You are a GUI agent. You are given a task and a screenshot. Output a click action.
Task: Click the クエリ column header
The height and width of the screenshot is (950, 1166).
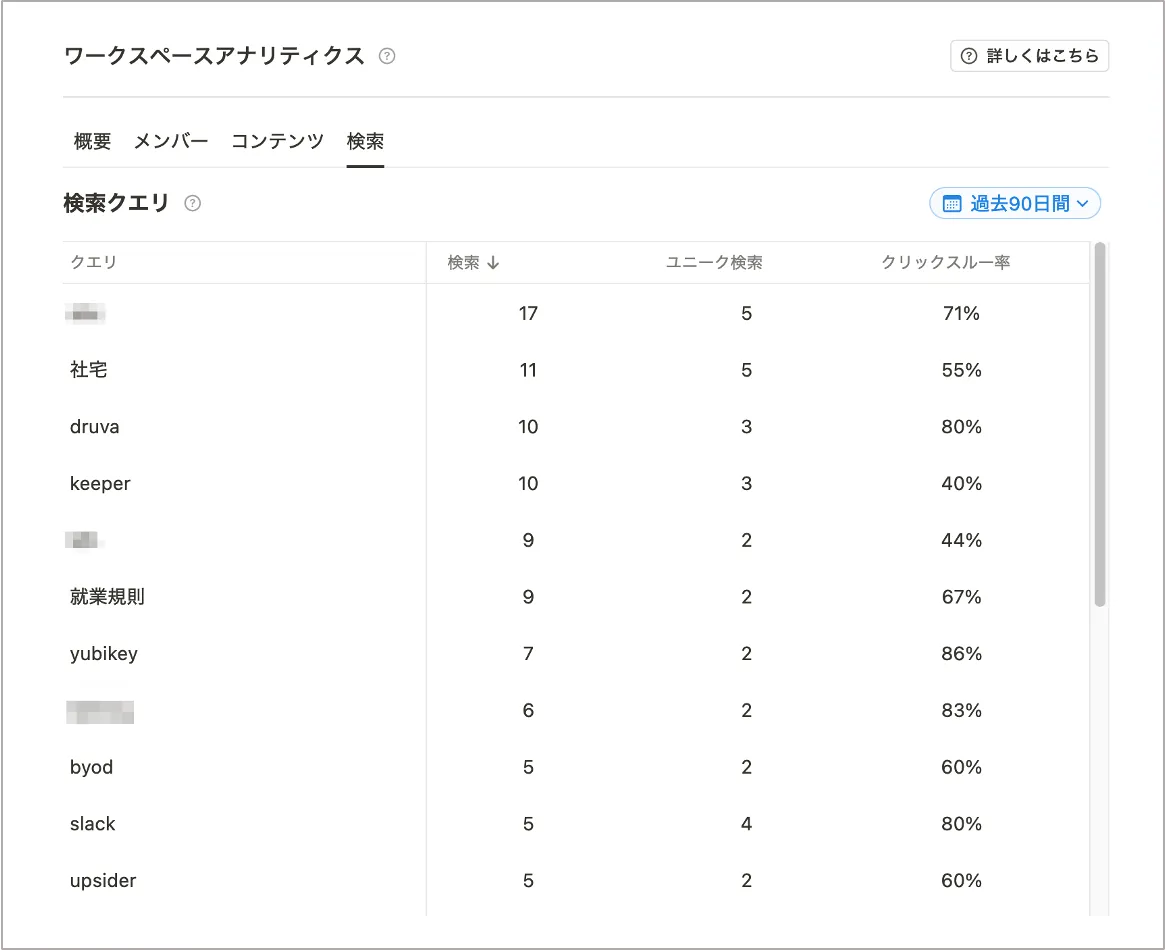[x=94, y=263]
